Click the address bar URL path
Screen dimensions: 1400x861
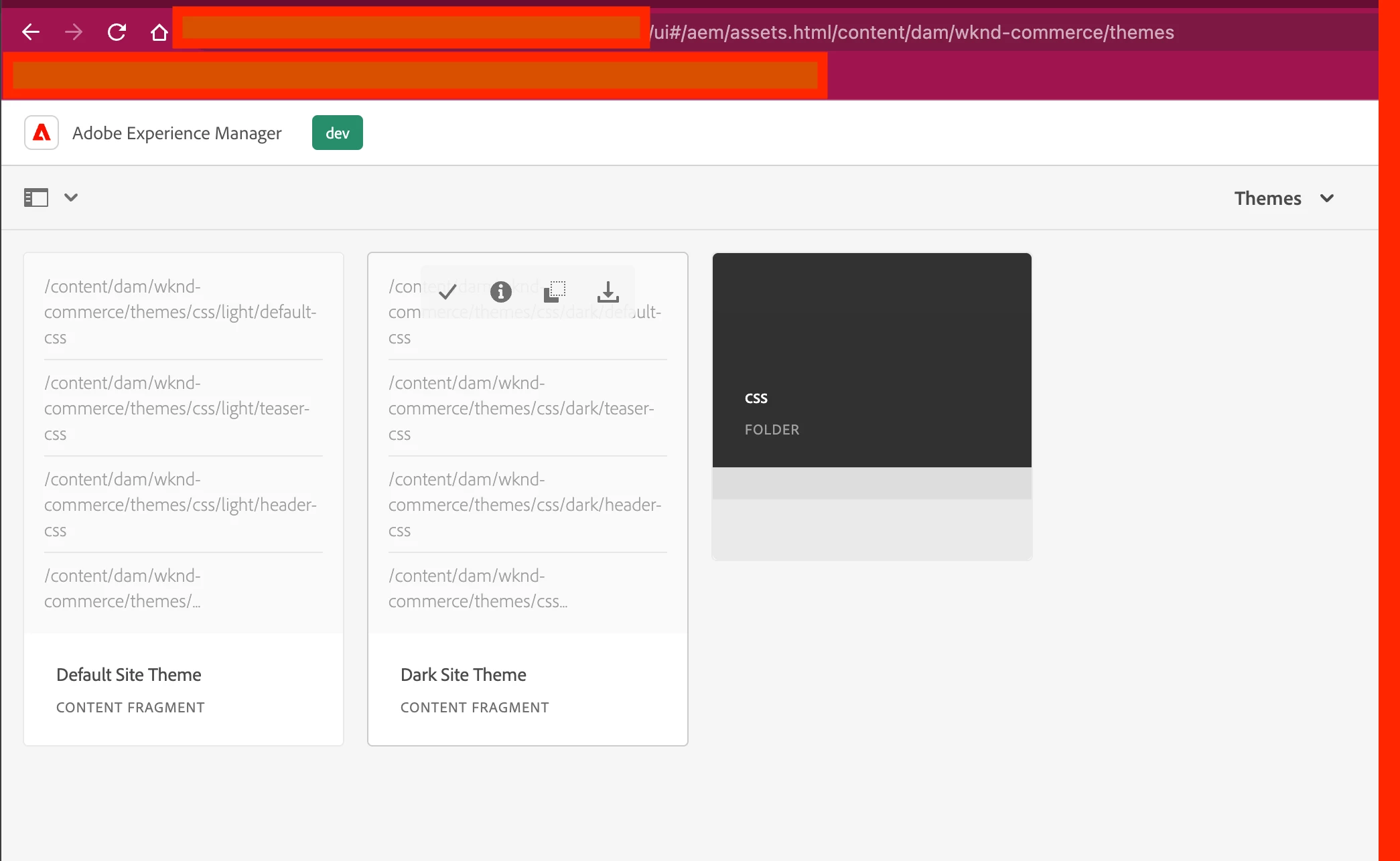tap(912, 32)
